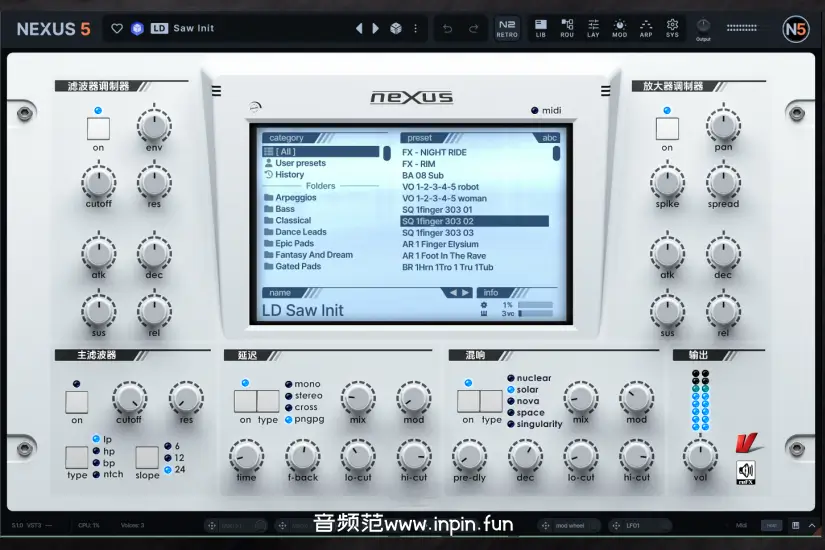Click the filter modulator cutoff knob
The height and width of the screenshot is (550, 825).
[x=98, y=183]
